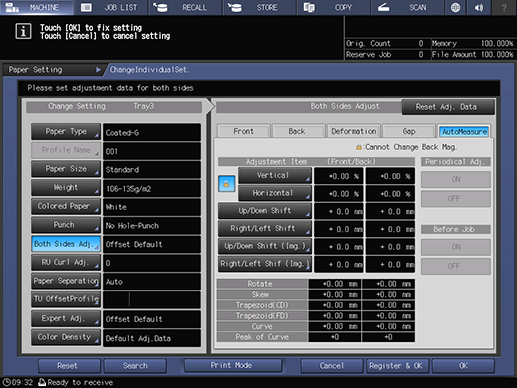Screen dimensions: 517x388
Task: Confirm with the OK button
Action: (463, 366)
